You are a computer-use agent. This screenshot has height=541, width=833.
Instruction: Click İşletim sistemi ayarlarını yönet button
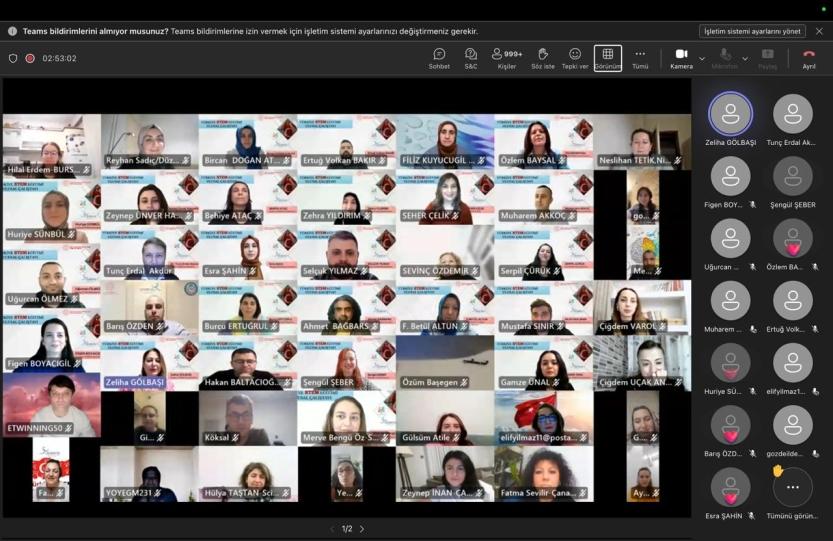752,31
